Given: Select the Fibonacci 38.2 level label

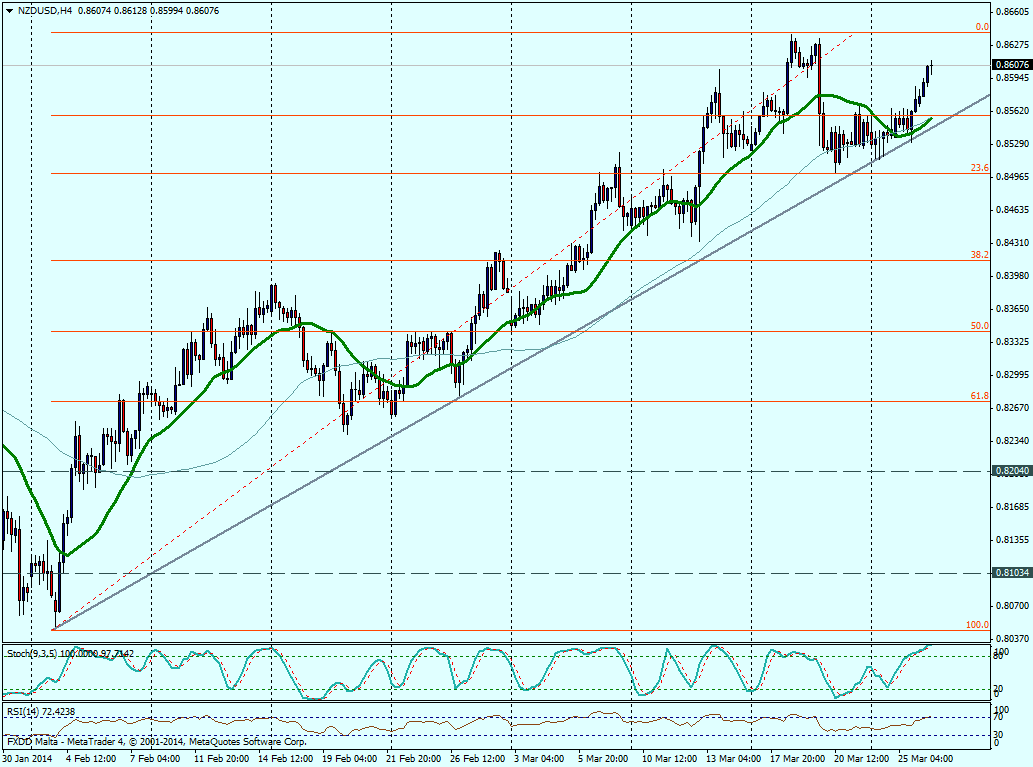Looking at the screenshot, I should (979, 255).
